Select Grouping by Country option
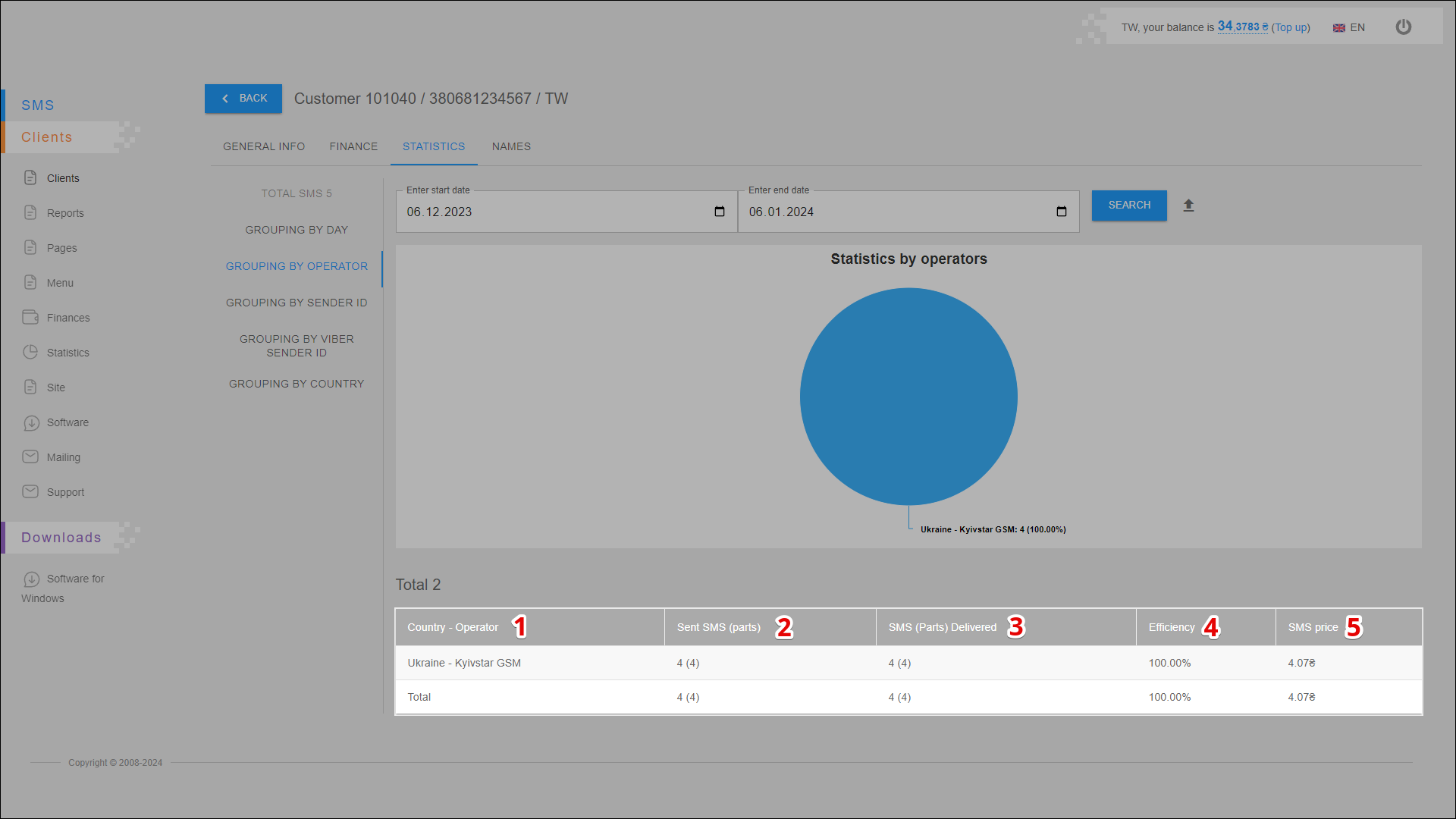 [x=297, y=384]
